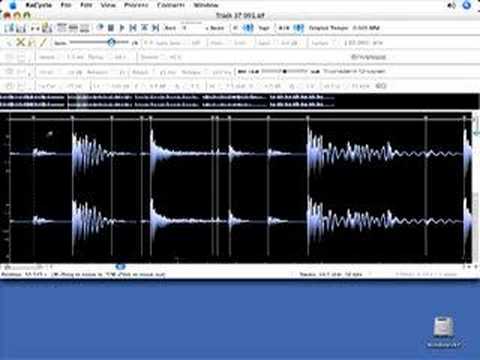Open the Apple menu

click(x=14, y=5)
